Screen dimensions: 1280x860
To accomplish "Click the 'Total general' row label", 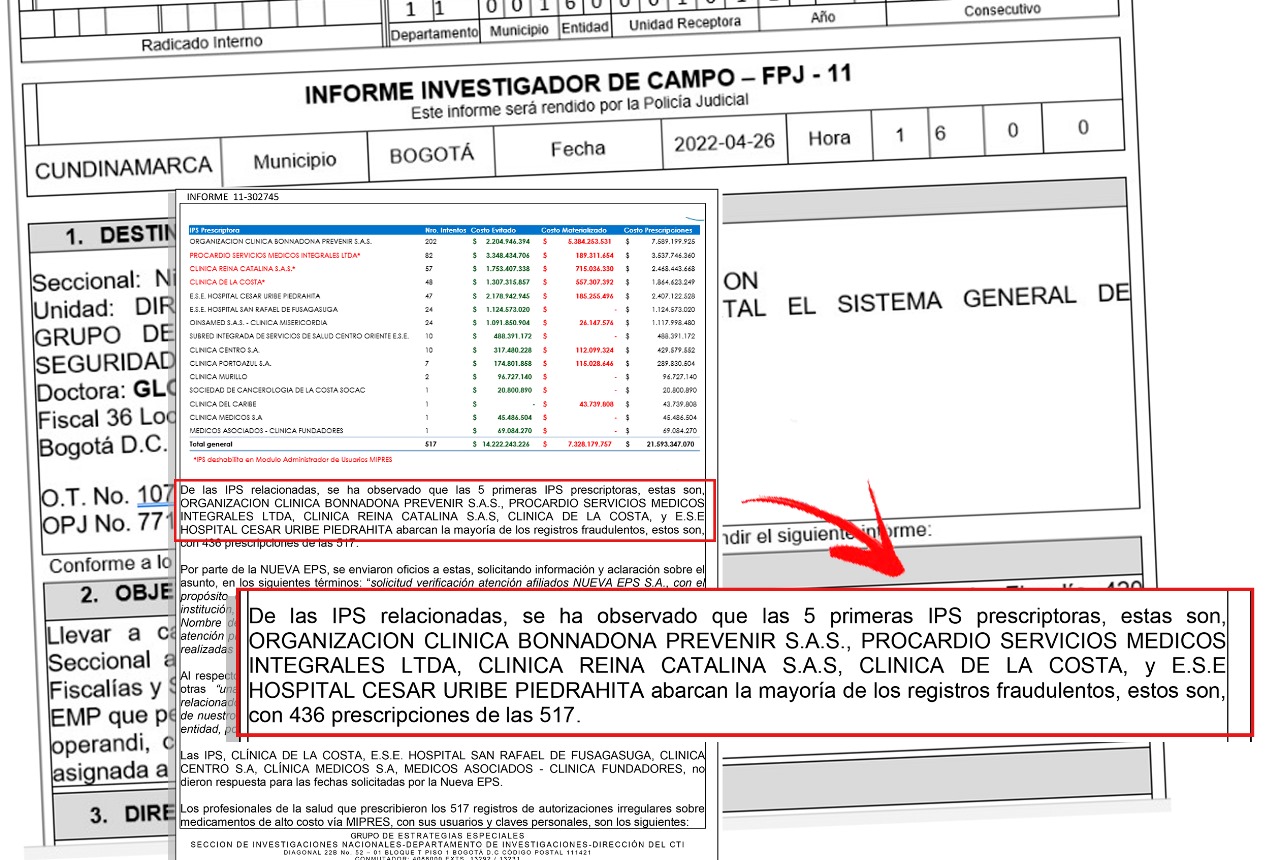I will (208, 444).
